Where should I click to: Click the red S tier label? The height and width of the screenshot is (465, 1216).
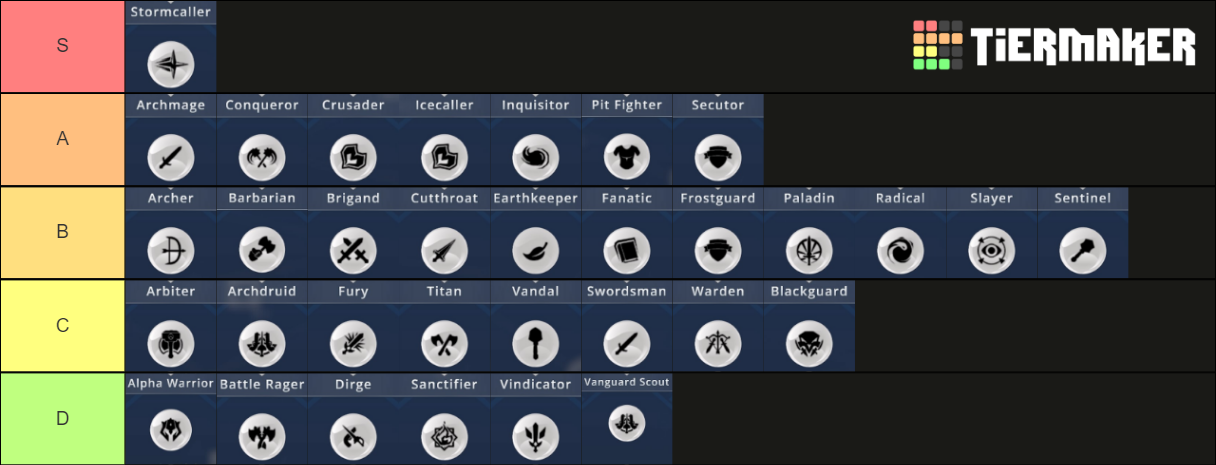63,46
